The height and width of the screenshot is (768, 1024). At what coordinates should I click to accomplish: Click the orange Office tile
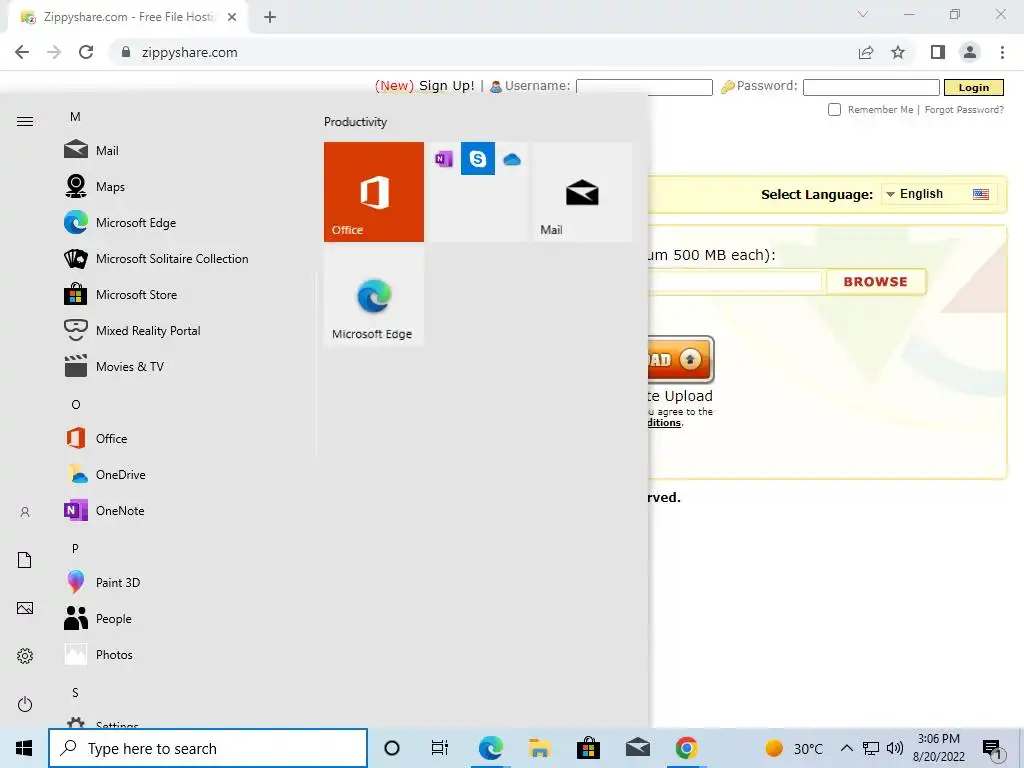coord(374,192)
